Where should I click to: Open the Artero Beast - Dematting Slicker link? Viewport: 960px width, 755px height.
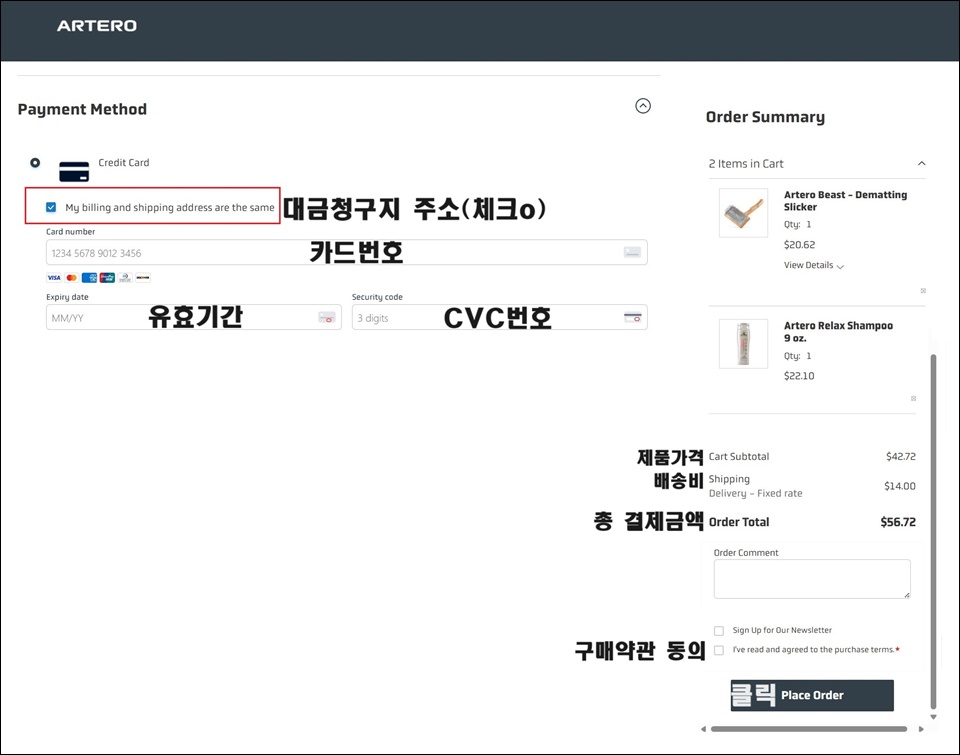pyautogui.click(x=845, y=201)
